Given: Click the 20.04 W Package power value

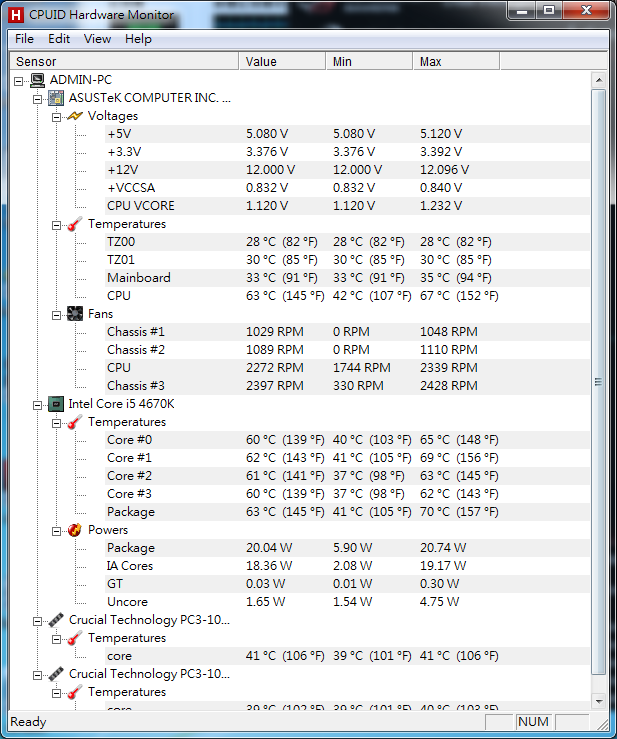Looking at the screenshot, I should 269,548.
